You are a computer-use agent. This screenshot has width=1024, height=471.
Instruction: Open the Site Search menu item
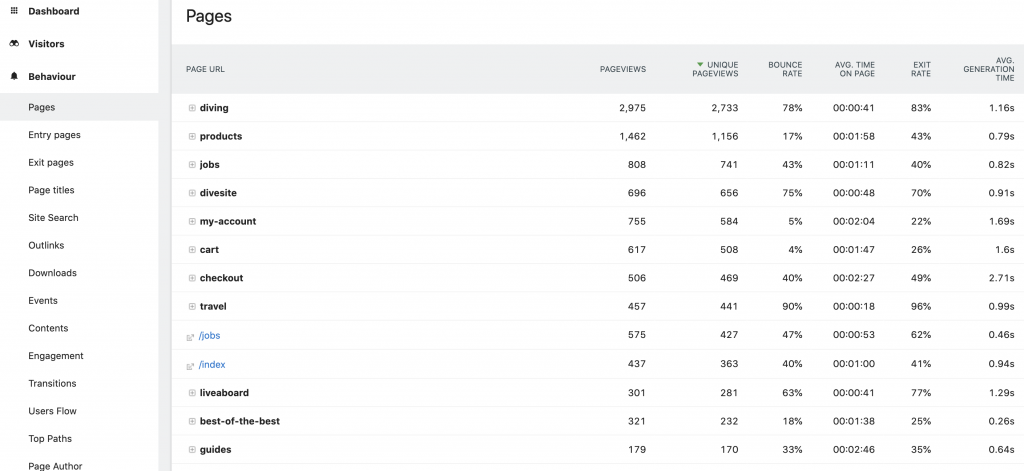coord(53,218)
